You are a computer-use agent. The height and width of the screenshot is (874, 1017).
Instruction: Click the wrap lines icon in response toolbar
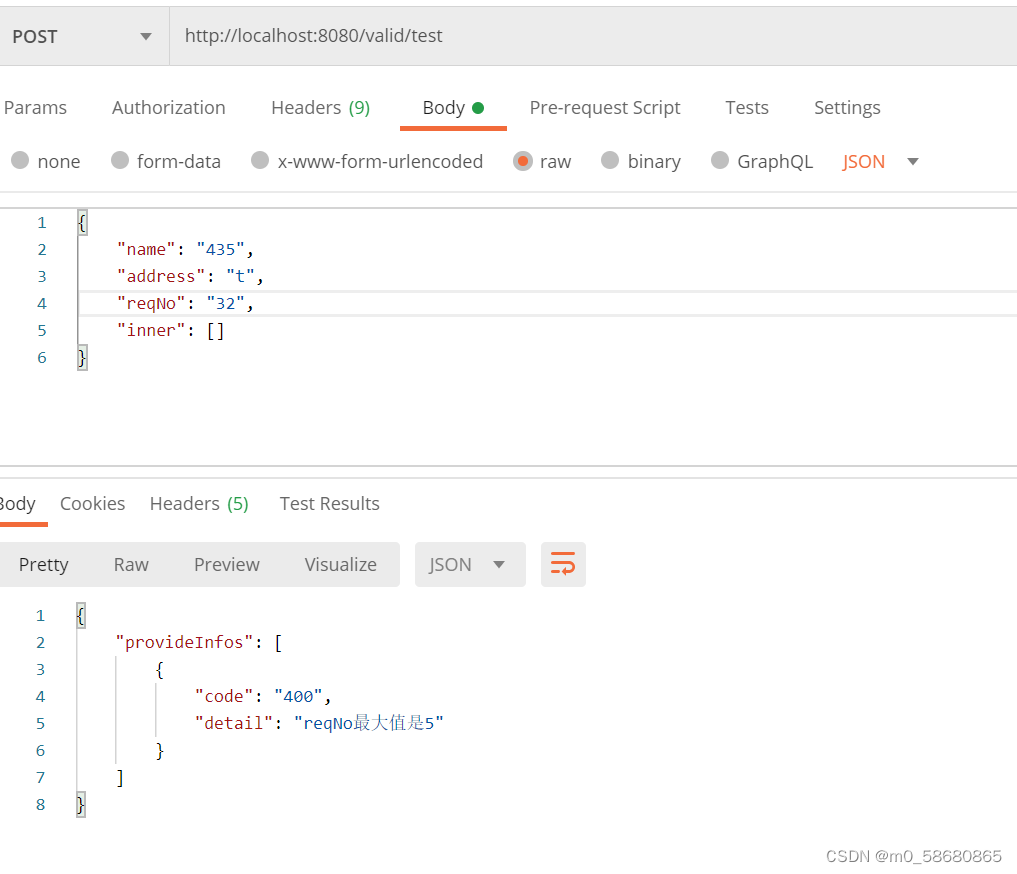(563, 564)
